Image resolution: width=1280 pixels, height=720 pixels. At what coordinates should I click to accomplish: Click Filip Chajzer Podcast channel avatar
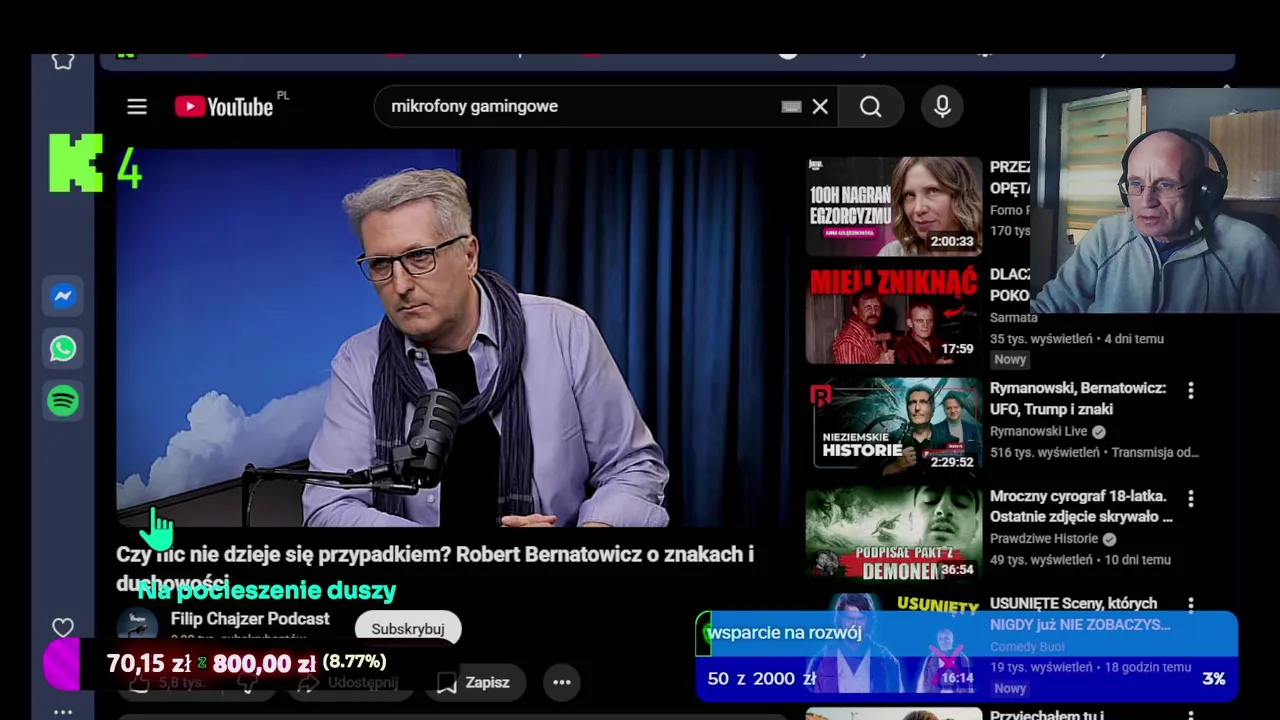click(x=137, y=627)
